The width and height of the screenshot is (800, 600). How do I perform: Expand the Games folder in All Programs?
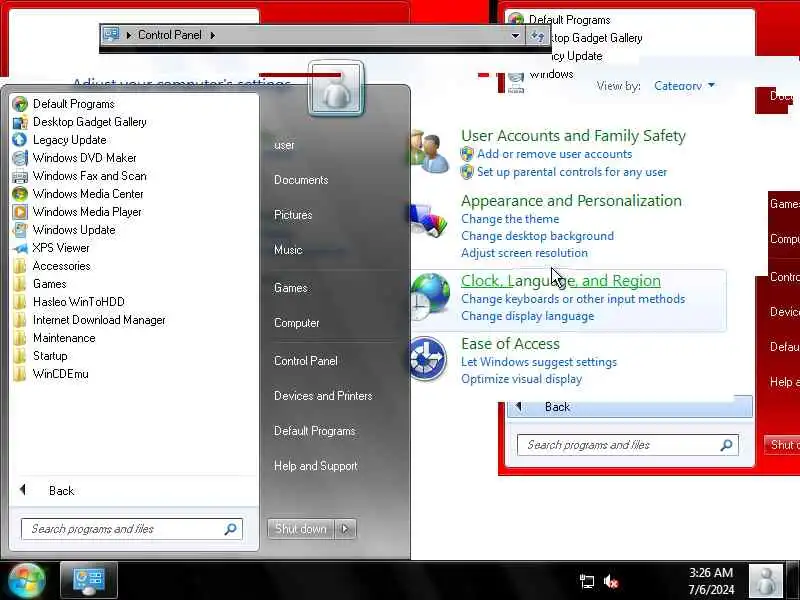click(x=49, y=284)
